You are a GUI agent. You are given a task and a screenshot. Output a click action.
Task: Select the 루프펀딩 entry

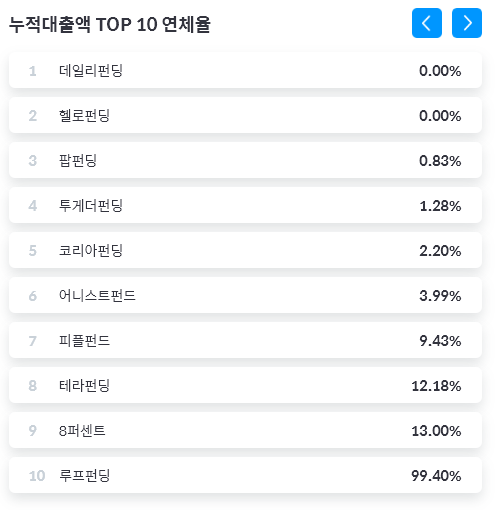(x=245, y=475)
